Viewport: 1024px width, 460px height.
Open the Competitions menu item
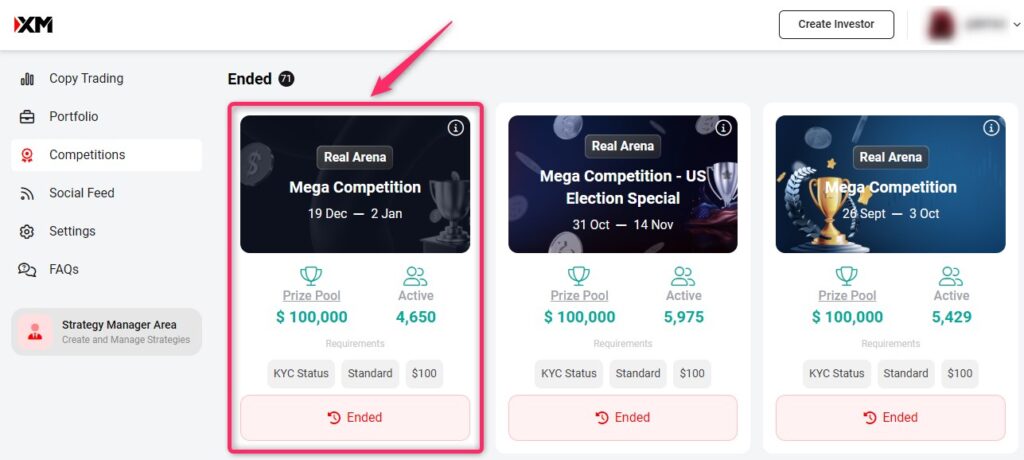pyautogui.click(x=87, y=155)
